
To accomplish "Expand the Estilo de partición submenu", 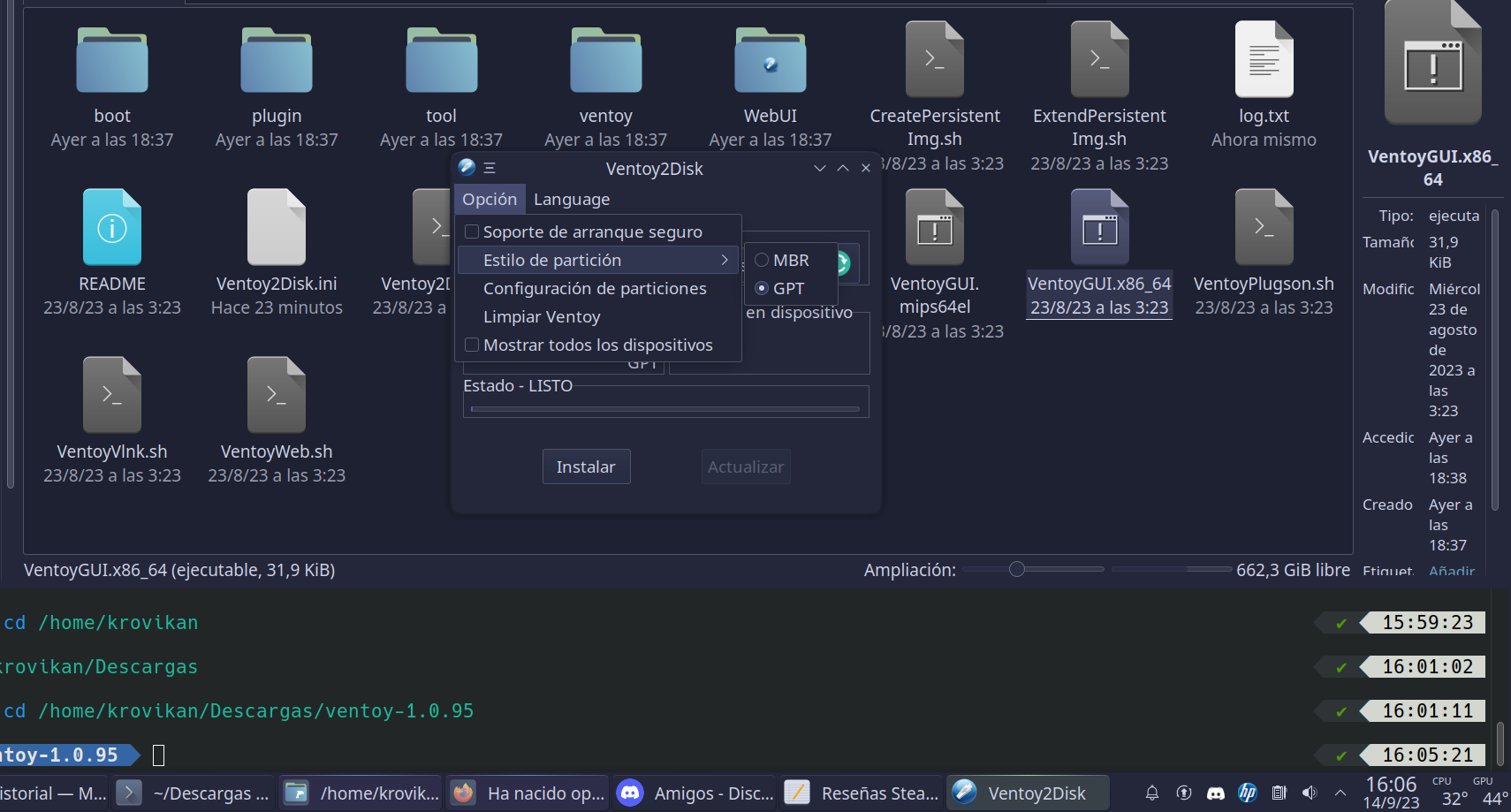I will [597, 260].
